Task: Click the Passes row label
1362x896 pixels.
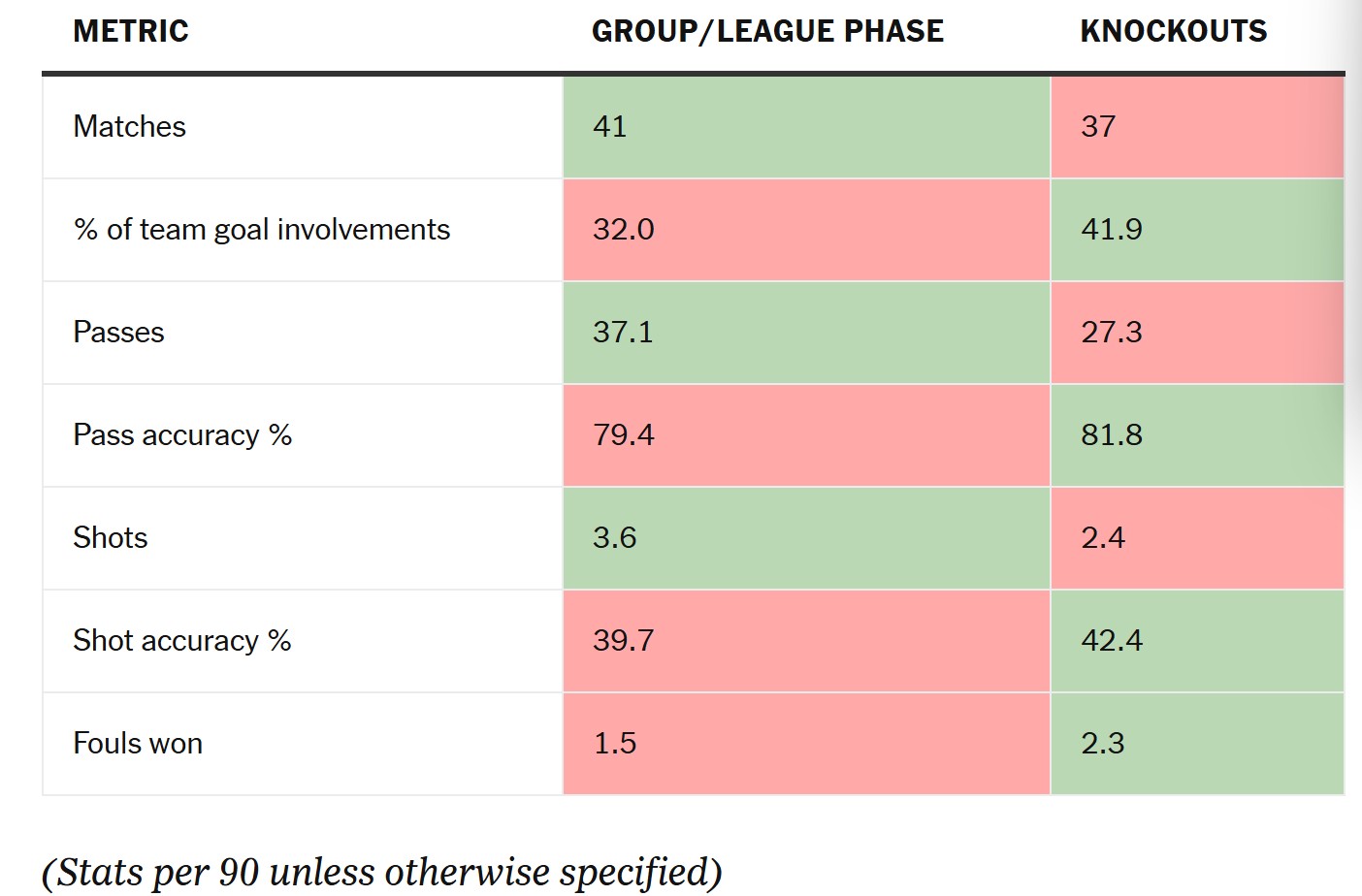Action: pos(118,332)
